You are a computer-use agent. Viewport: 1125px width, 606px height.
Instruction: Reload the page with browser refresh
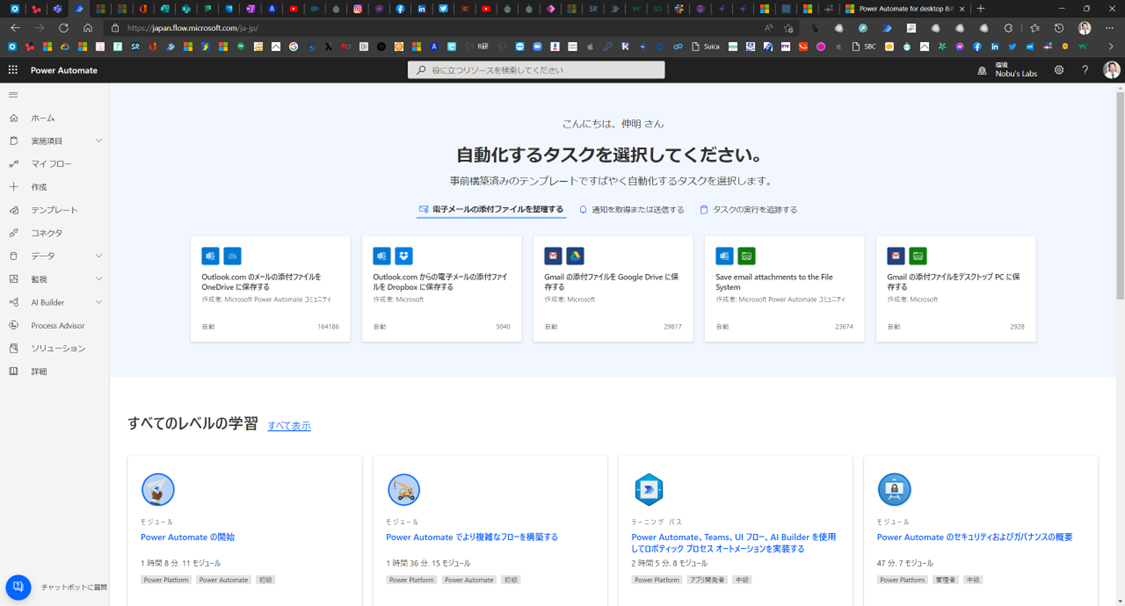64,28
